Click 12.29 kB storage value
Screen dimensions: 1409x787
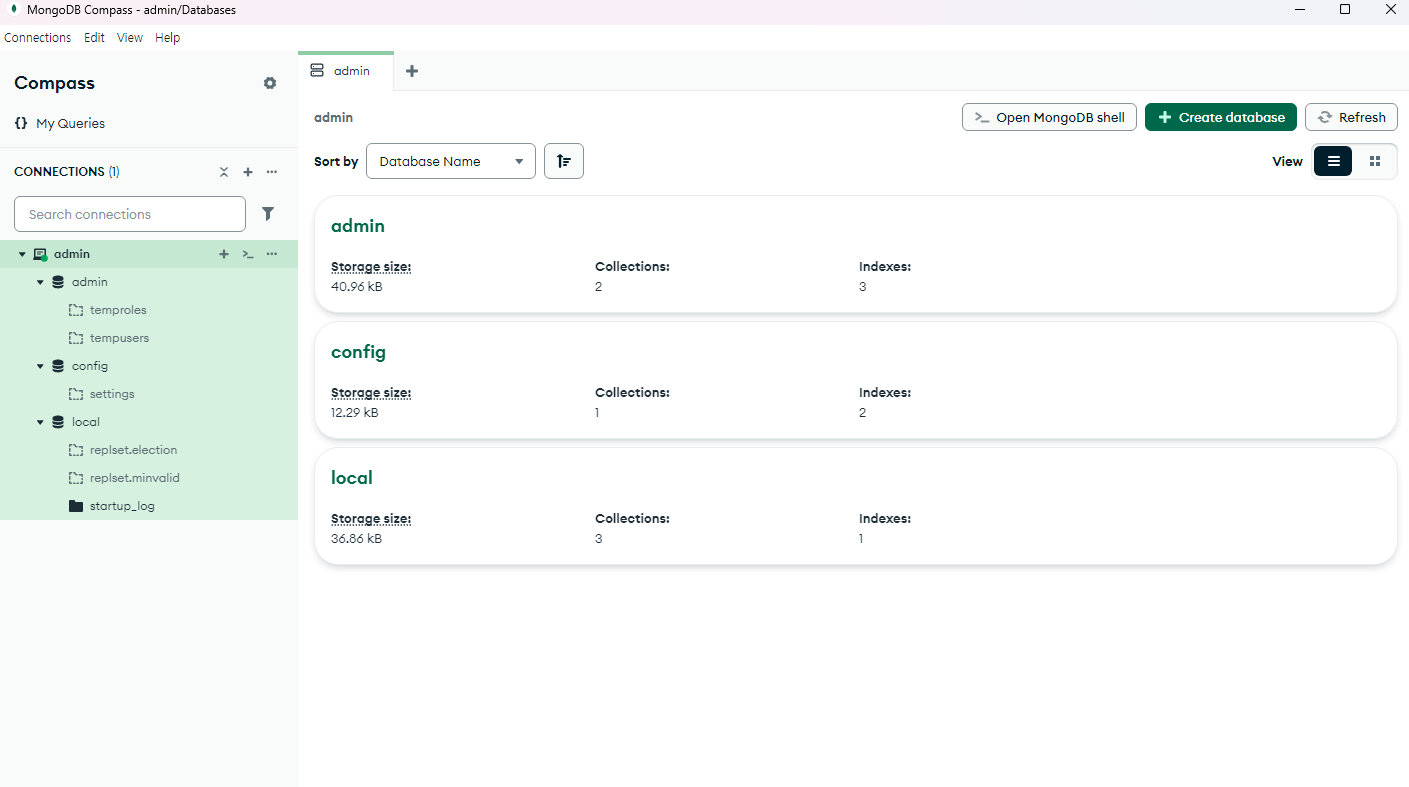355,412
